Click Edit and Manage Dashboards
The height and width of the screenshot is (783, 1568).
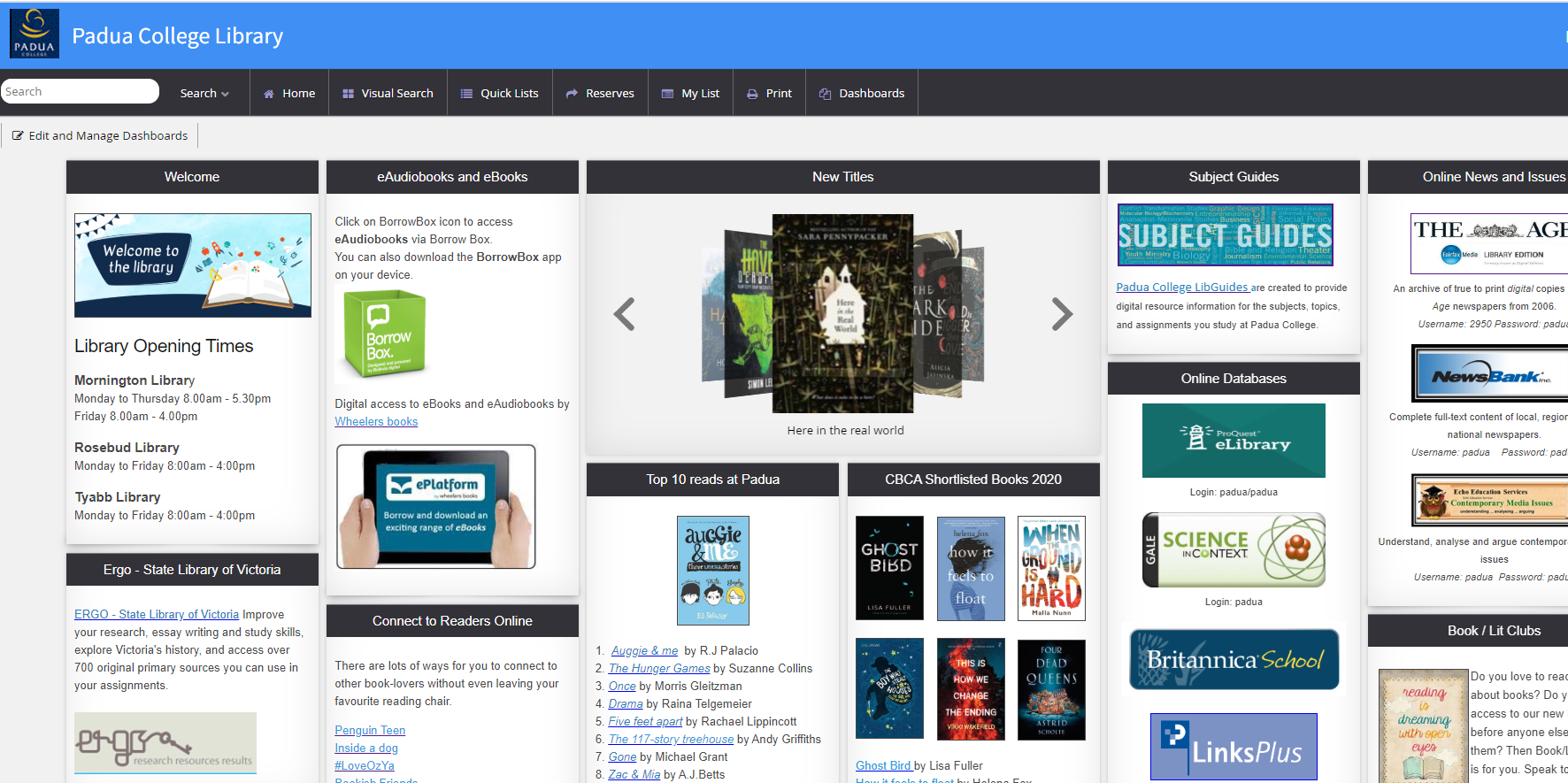(x=100, y=135)
